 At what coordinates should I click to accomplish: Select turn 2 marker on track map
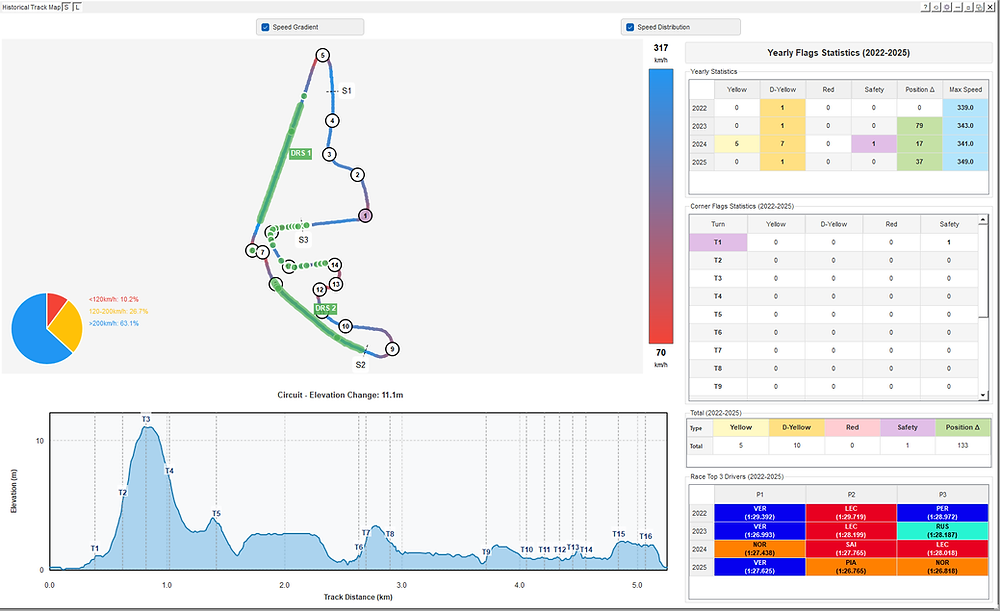(358, 175)
